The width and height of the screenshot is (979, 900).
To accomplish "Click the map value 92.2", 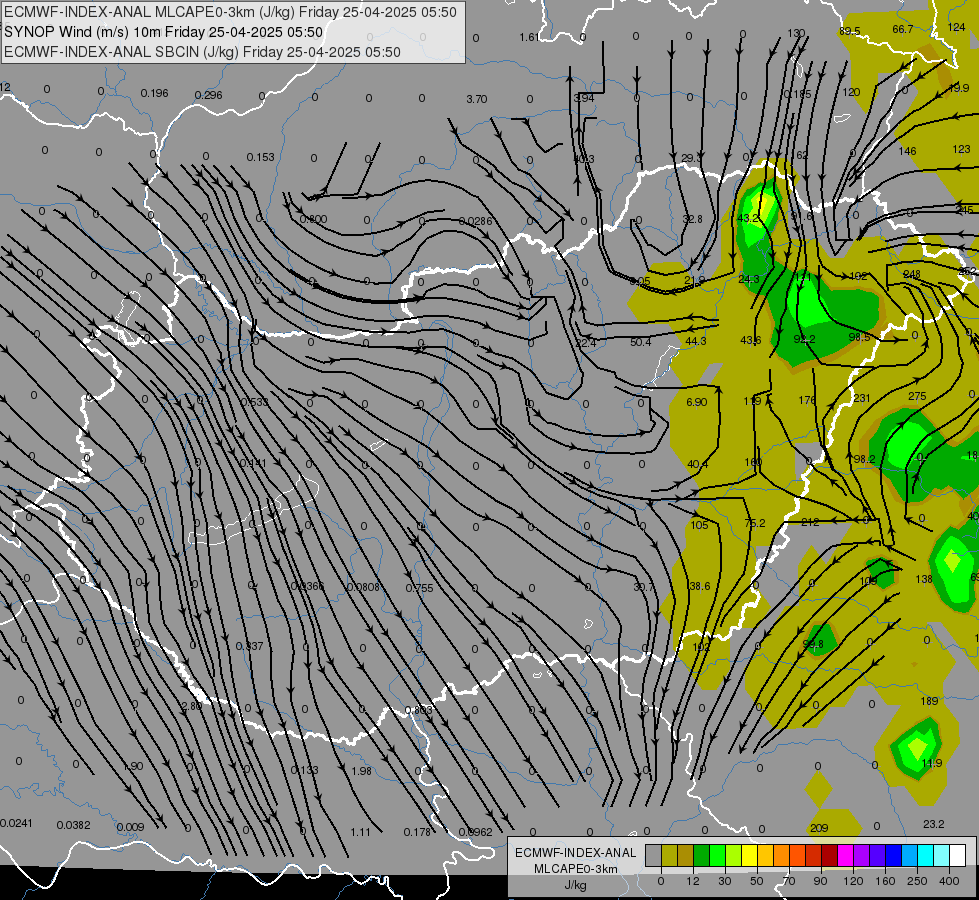I will tap(804, 339).
